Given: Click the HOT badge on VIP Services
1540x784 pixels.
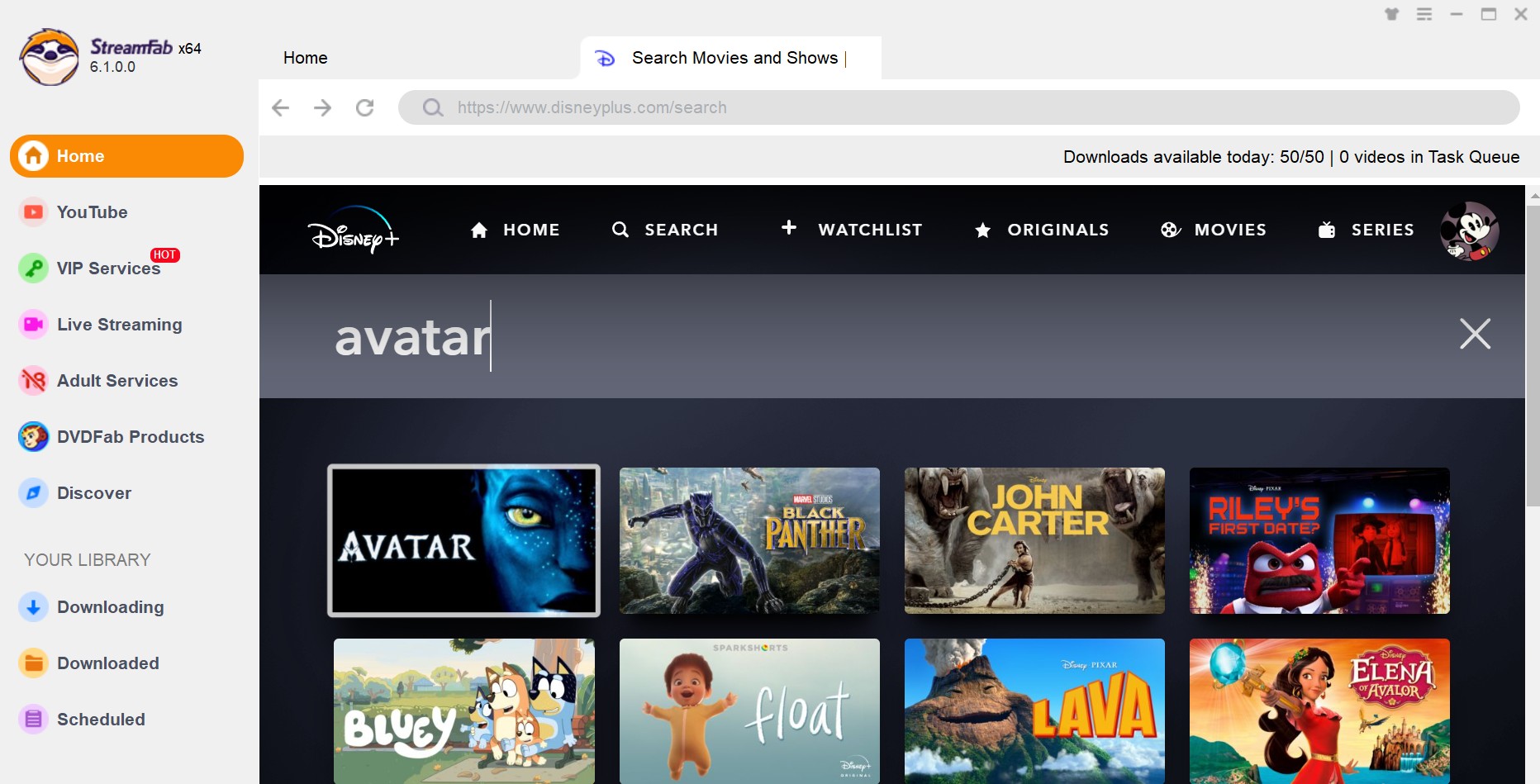Looking at the screenshot, I should point(164,254).
